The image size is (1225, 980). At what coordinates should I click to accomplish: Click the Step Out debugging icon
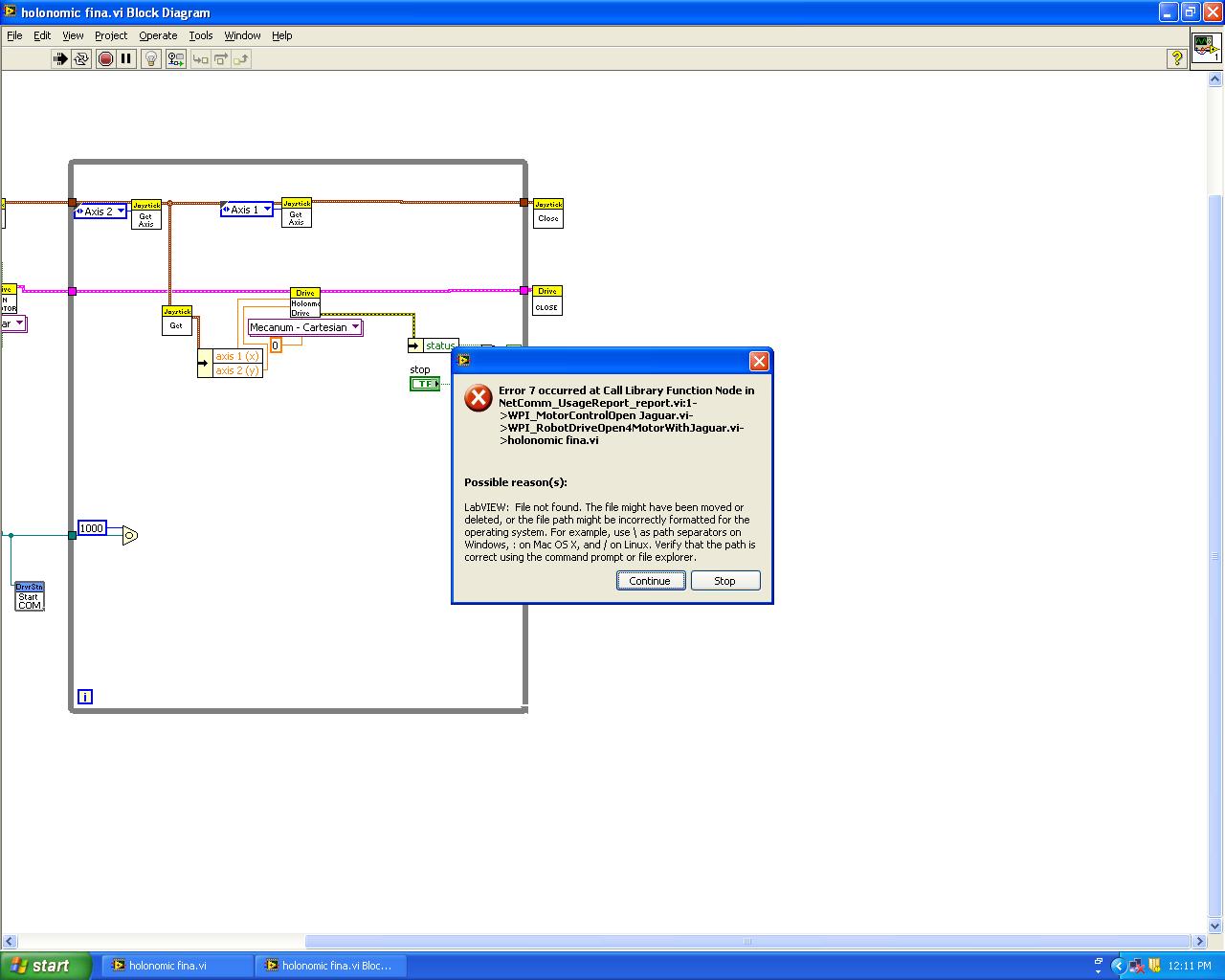tap(240, 58)
